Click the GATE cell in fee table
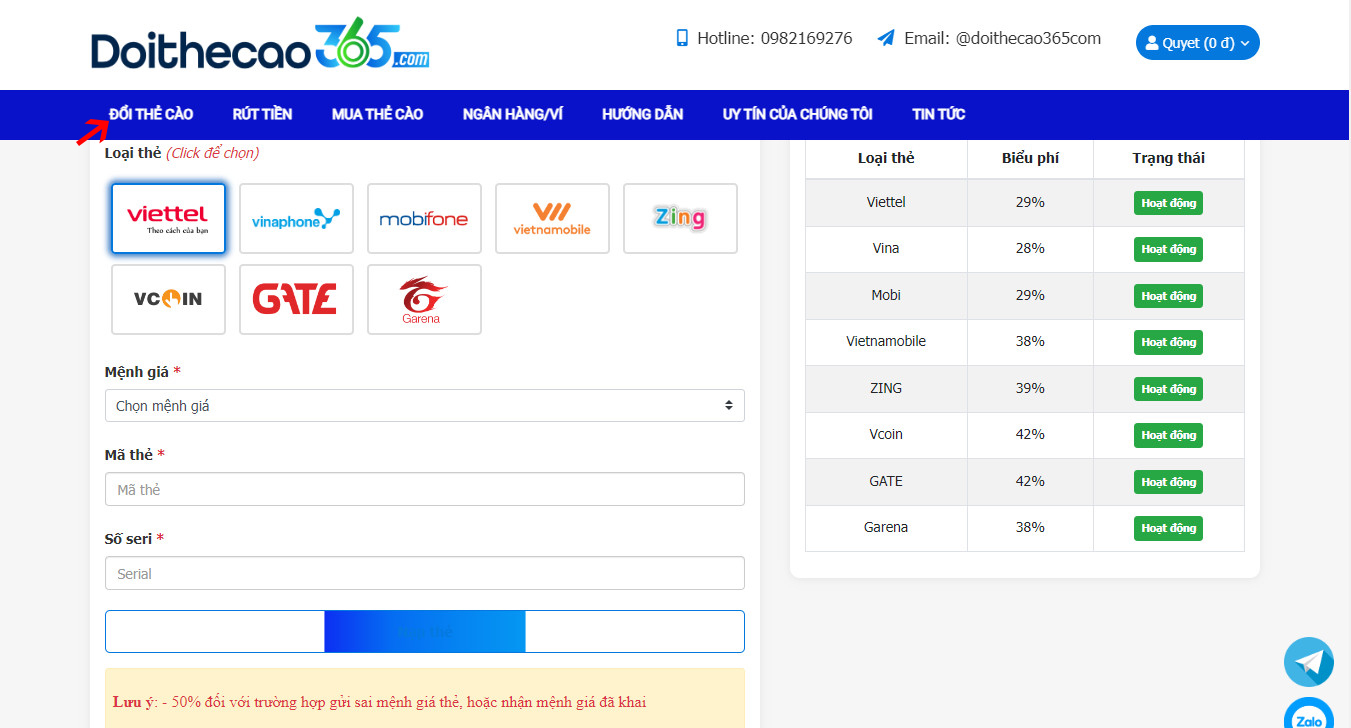This screenshot has height=728, width=1351. (x=886, y=481)
